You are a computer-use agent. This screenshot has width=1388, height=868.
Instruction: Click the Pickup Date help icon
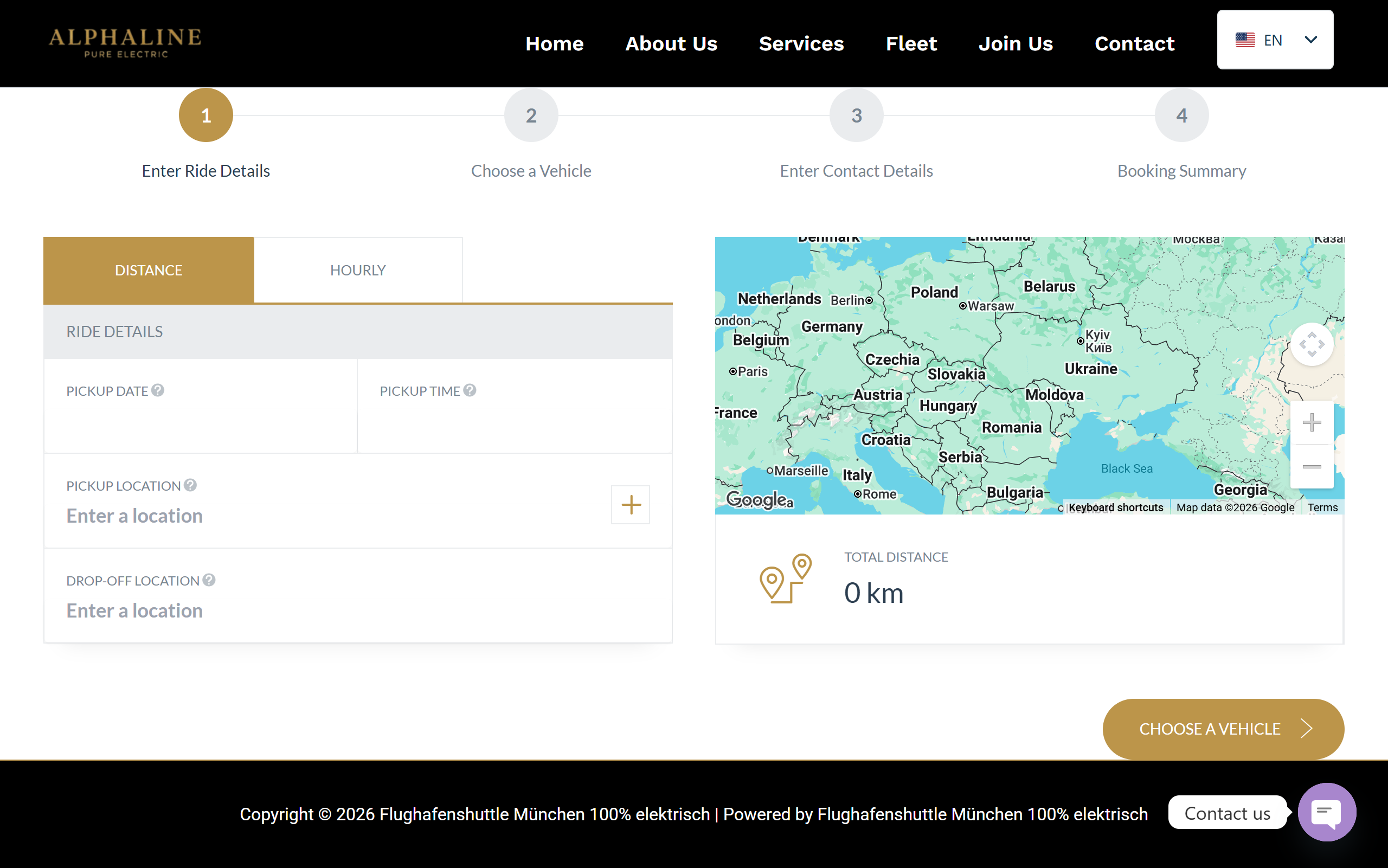point(158,390)
